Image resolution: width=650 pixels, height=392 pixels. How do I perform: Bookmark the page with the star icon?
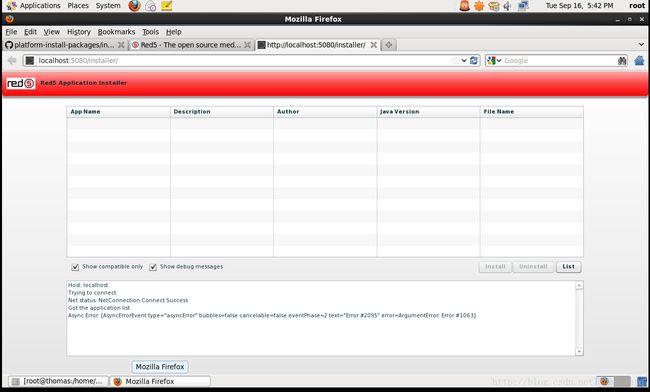[456, 60]
